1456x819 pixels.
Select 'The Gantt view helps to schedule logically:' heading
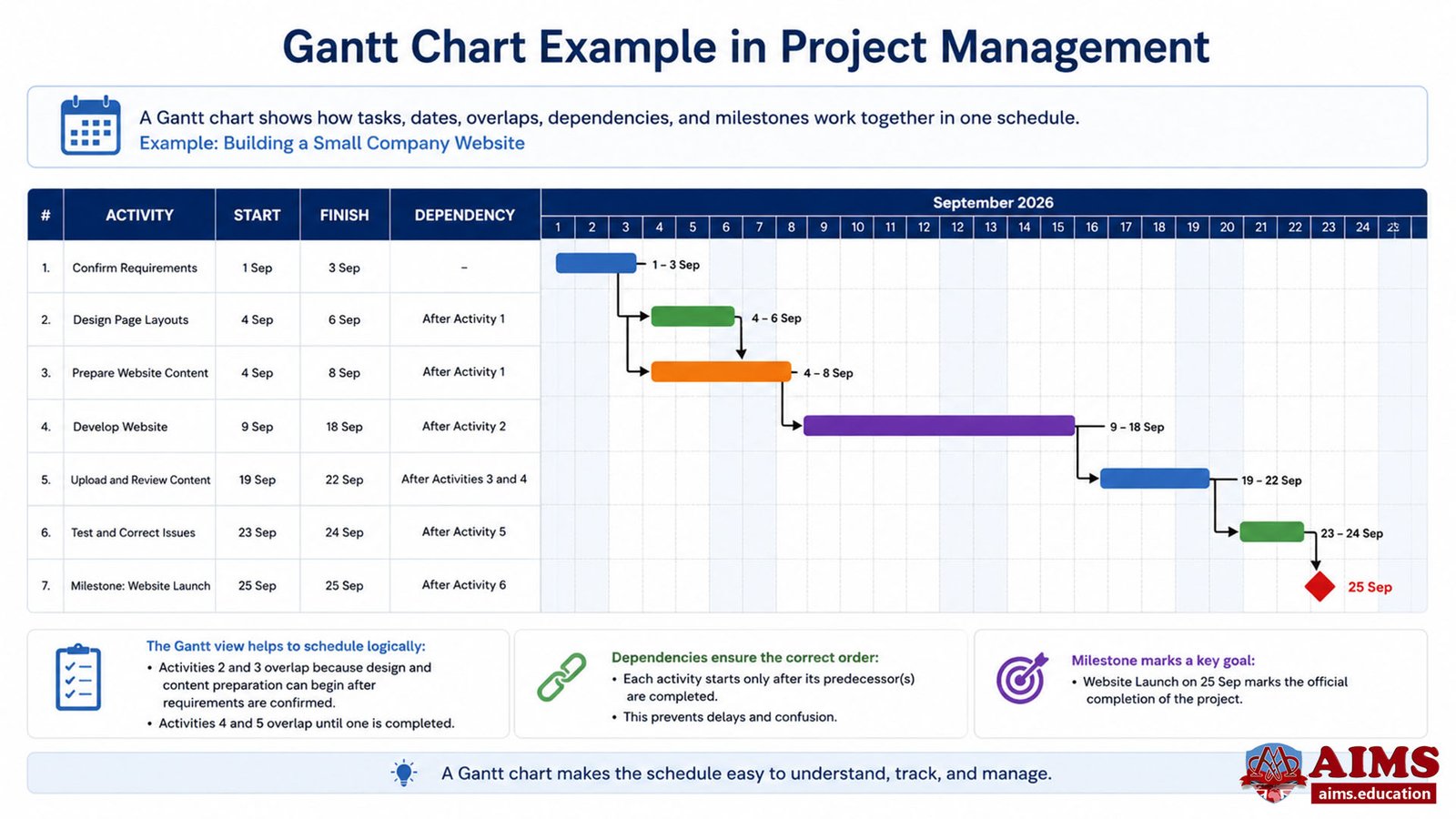286,646
